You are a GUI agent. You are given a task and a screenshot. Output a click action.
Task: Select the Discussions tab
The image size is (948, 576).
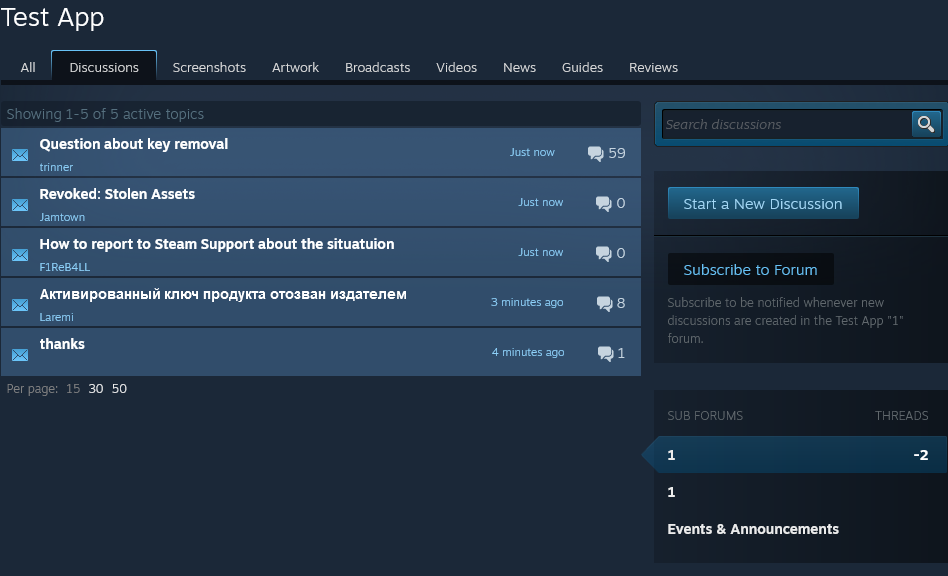click(x=104, y=66)
